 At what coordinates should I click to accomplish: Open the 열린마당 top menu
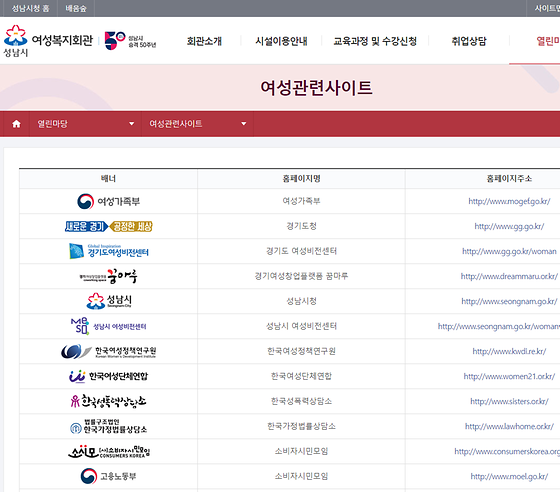pos(548,41)
